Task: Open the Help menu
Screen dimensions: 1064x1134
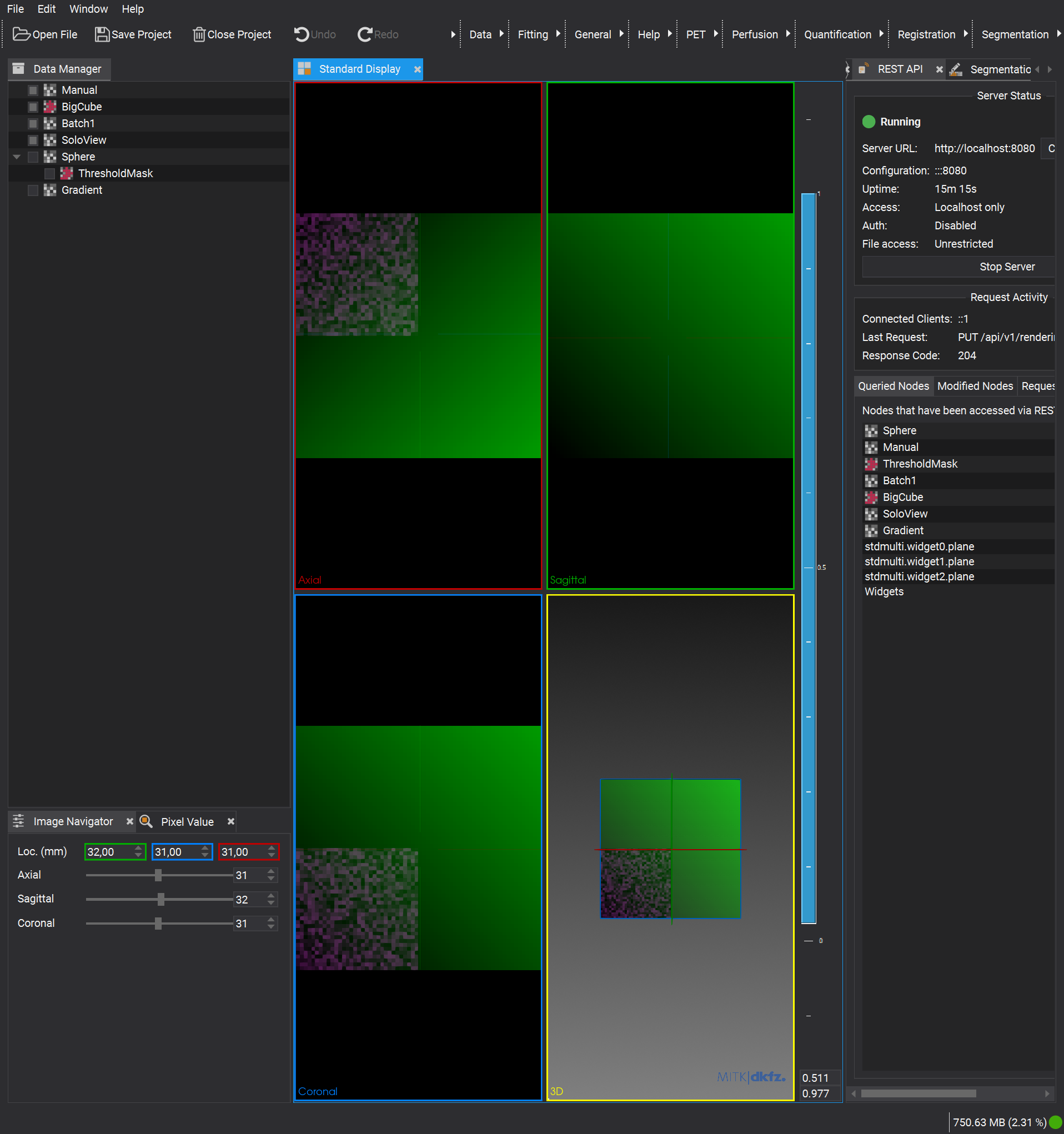Action: (x=132, y=9)
